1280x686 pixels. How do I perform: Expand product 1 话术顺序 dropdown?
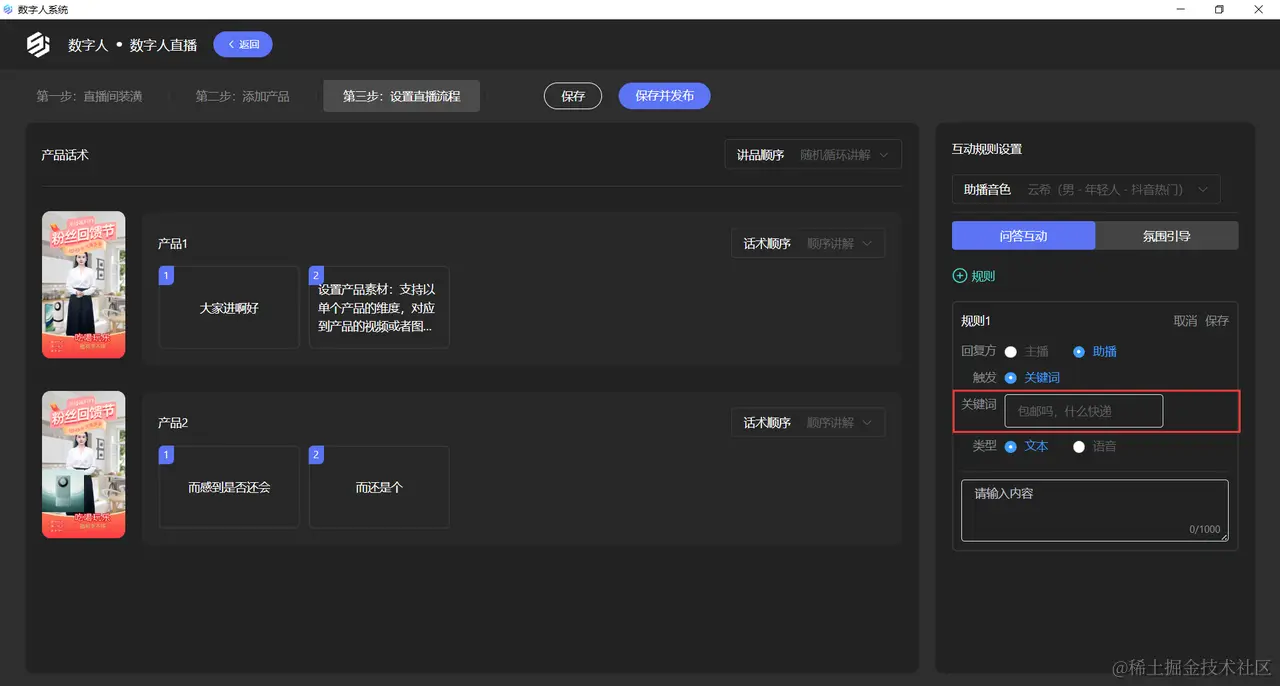(x=808, y=243)
